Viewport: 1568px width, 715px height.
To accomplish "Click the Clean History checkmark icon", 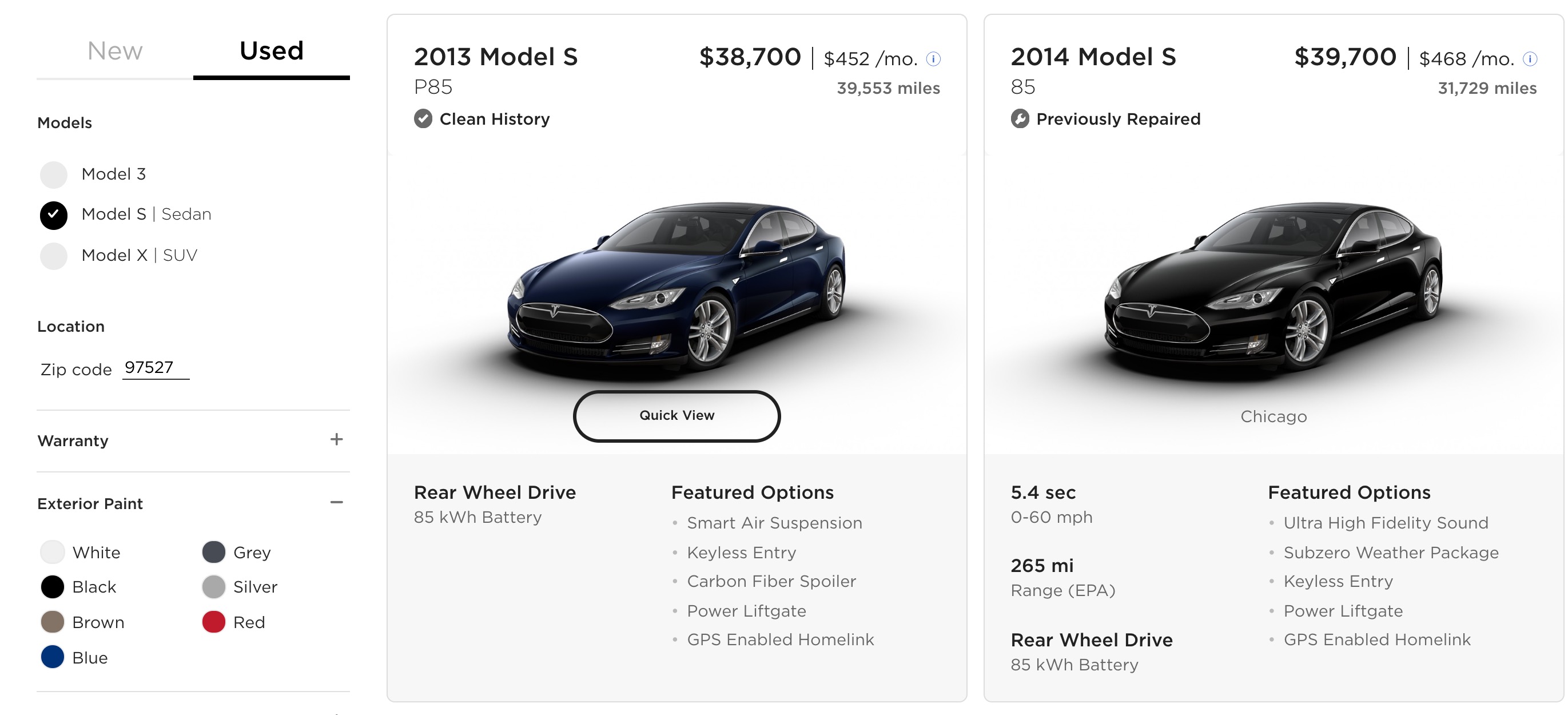I will coord(423,119).
